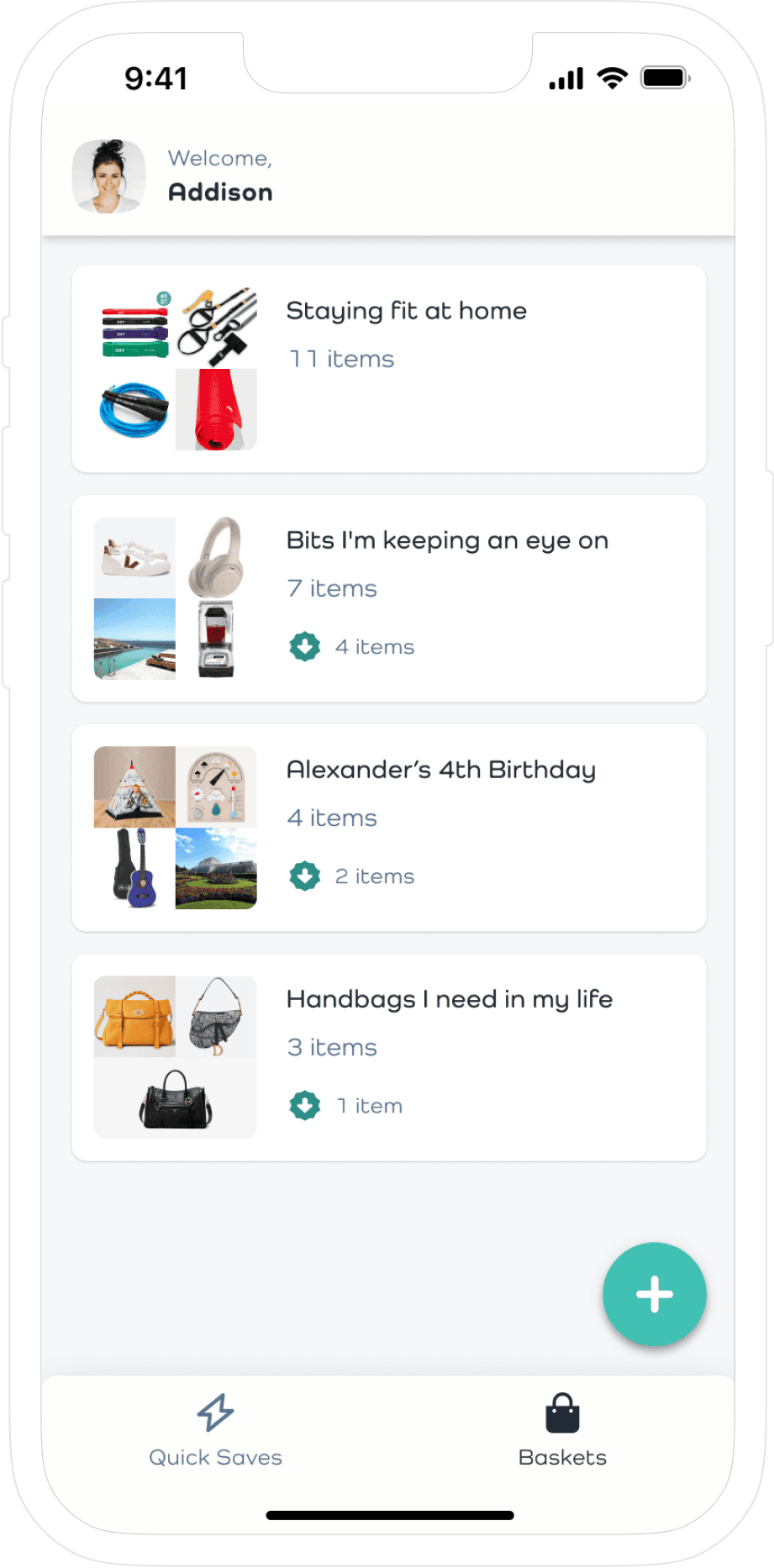
Task: Click the yellow satchel handbag thumbnail
Action: pos(134,1017)
